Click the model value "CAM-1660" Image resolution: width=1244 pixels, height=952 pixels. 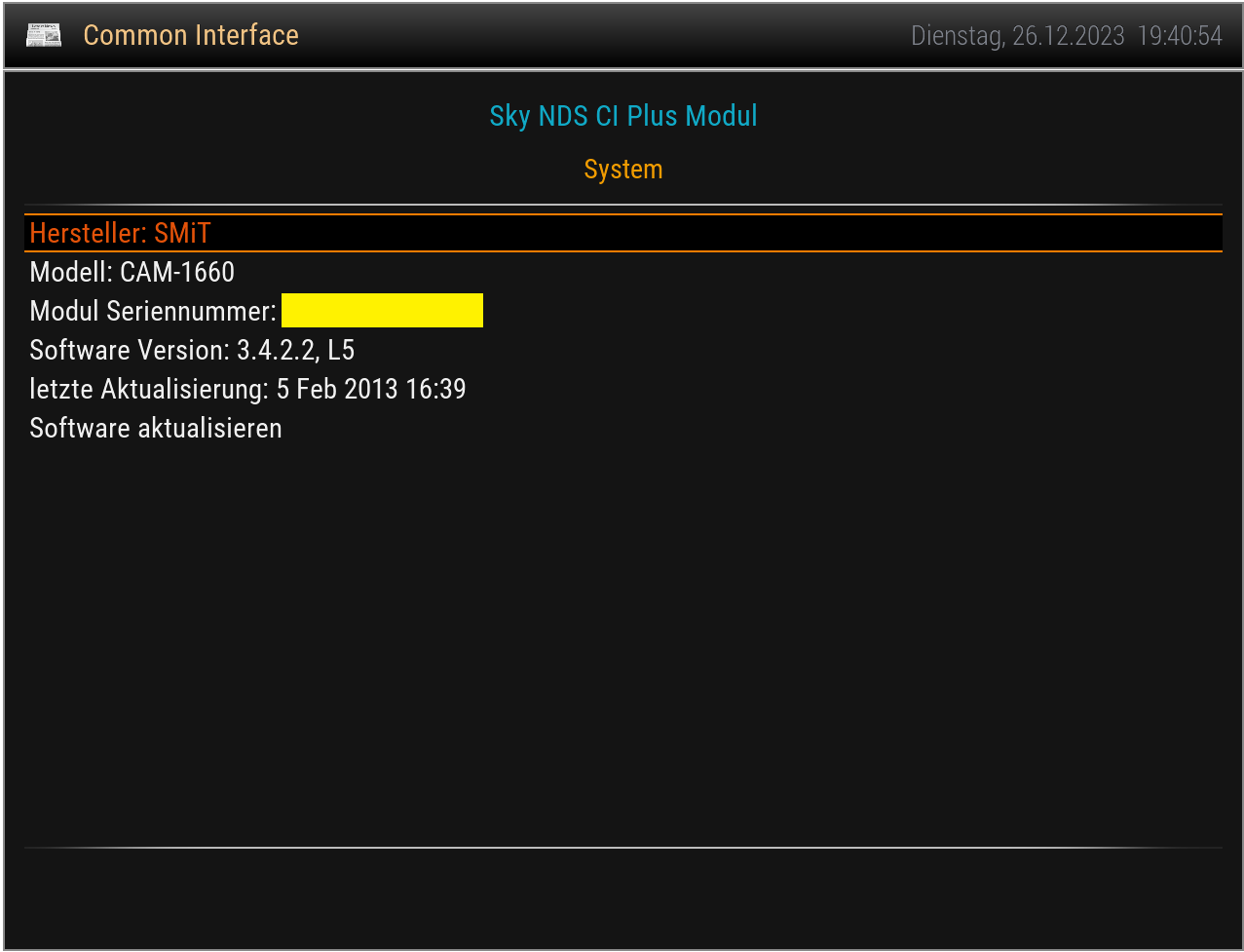tap(177, 272)
